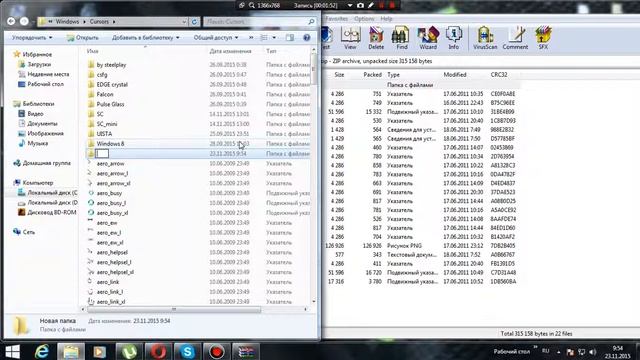Open Skype from taskbar

pos(187,351)
